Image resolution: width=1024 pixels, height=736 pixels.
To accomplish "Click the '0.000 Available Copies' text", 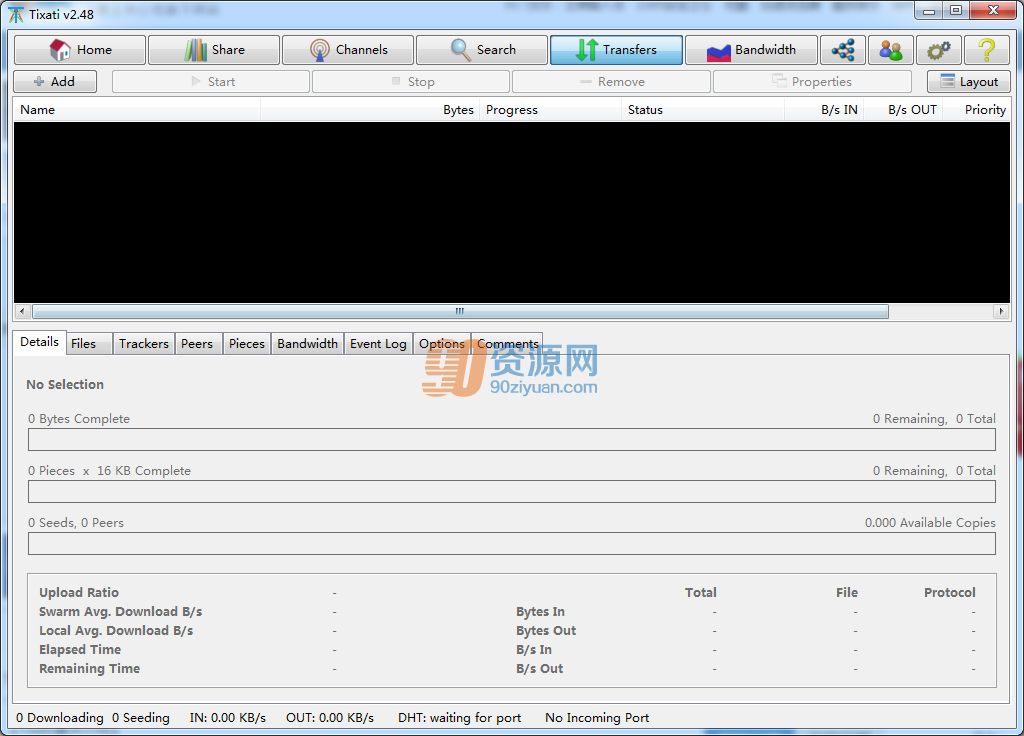I will [930, 523].
